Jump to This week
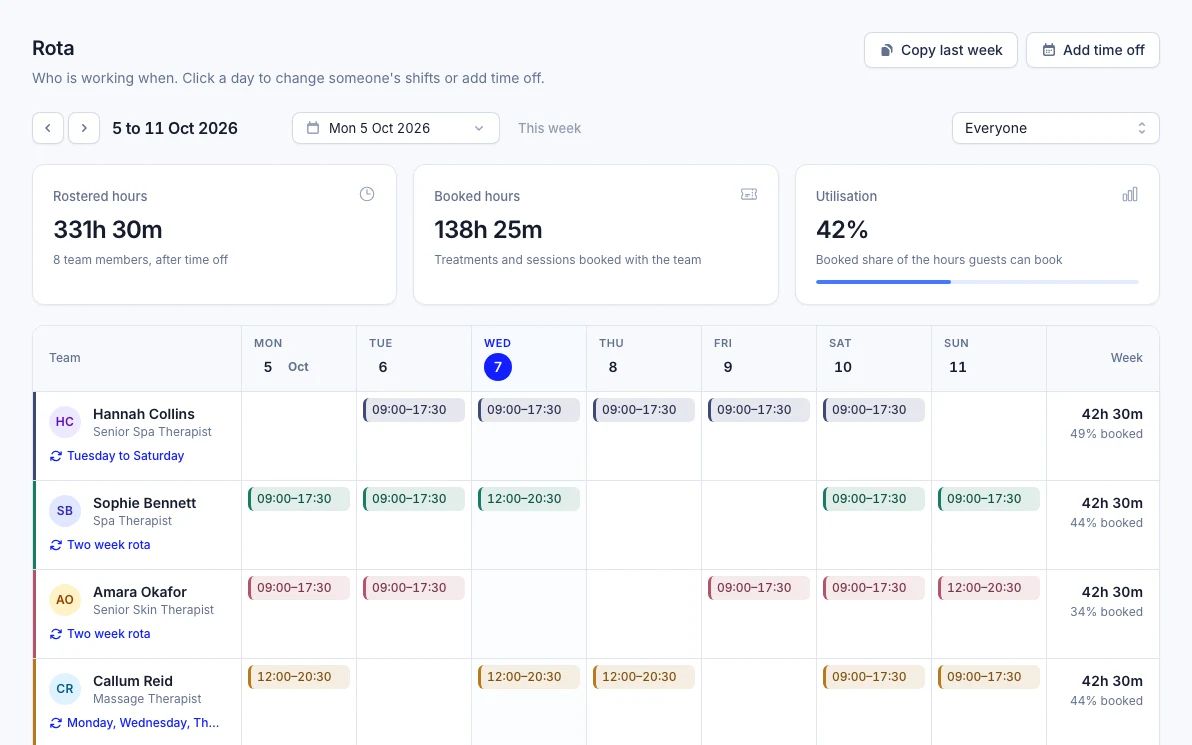 (550, 128)
